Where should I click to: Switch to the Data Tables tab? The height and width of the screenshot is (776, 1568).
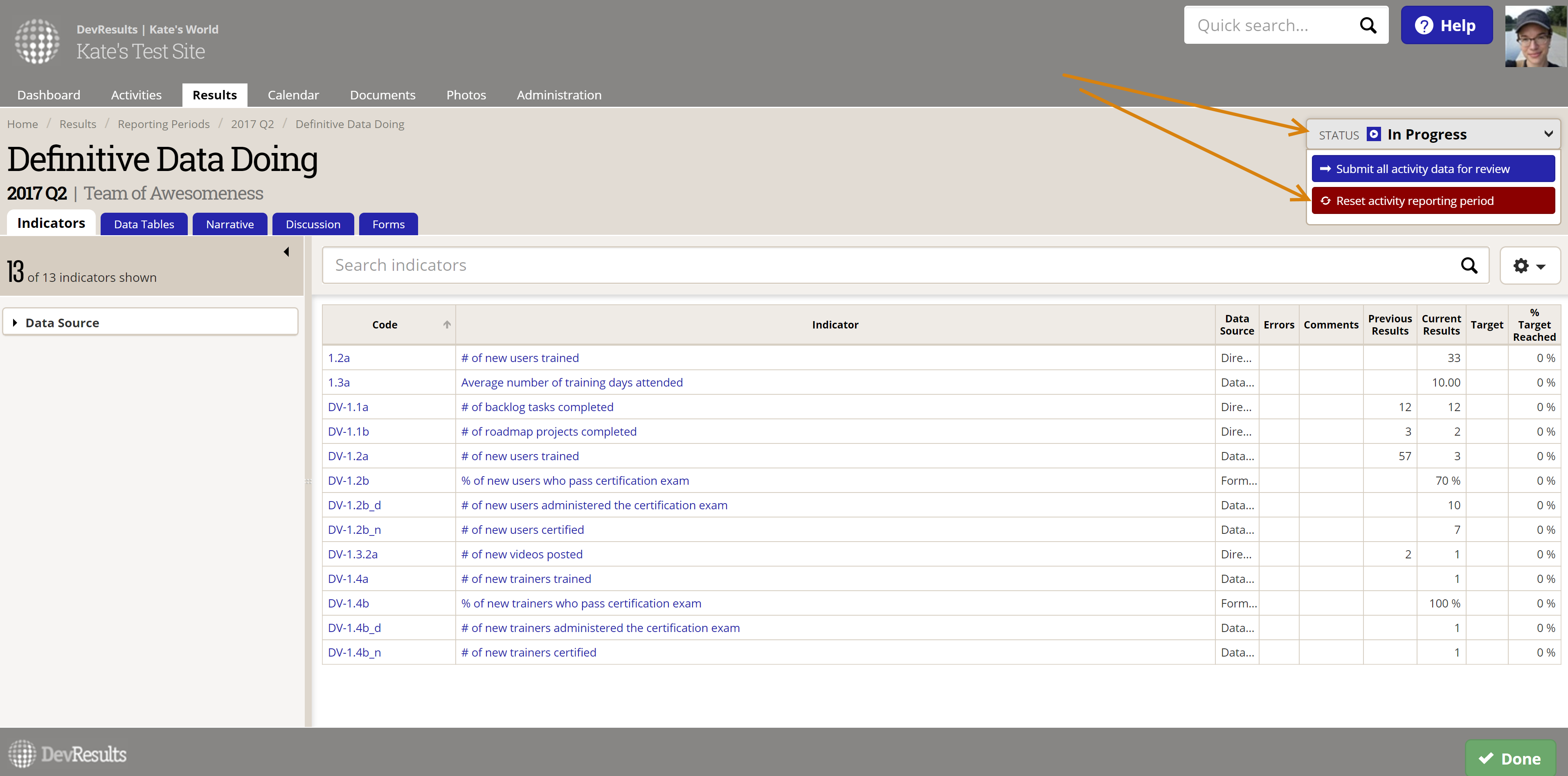pyautogui.click(x=144, y=224)
